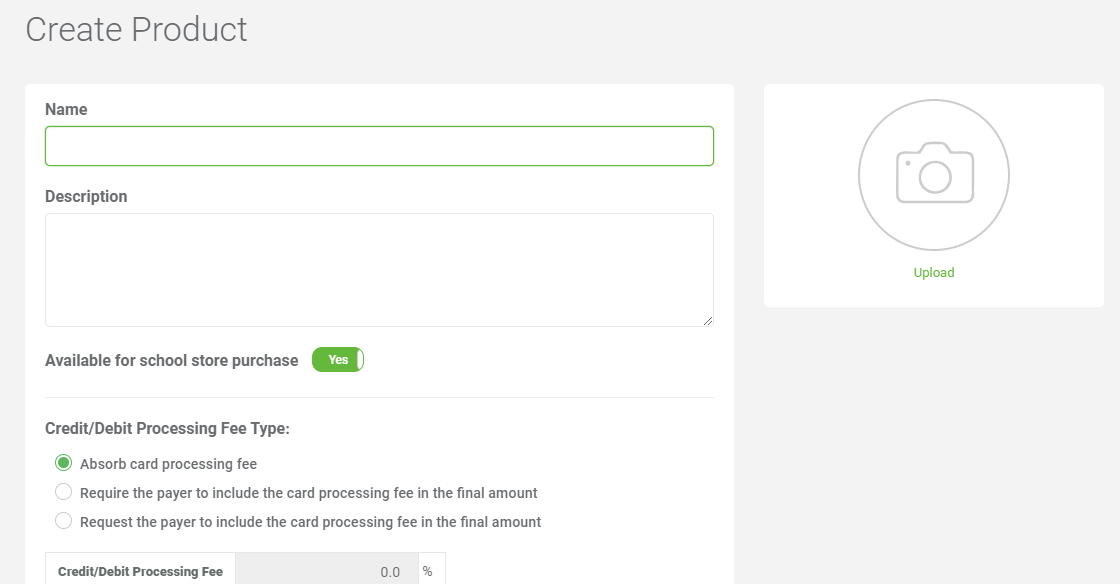Screen dimensions: 1120x584
Task: Click the Credit/Debit Processing Fee label box
Action: click(140, 571)
